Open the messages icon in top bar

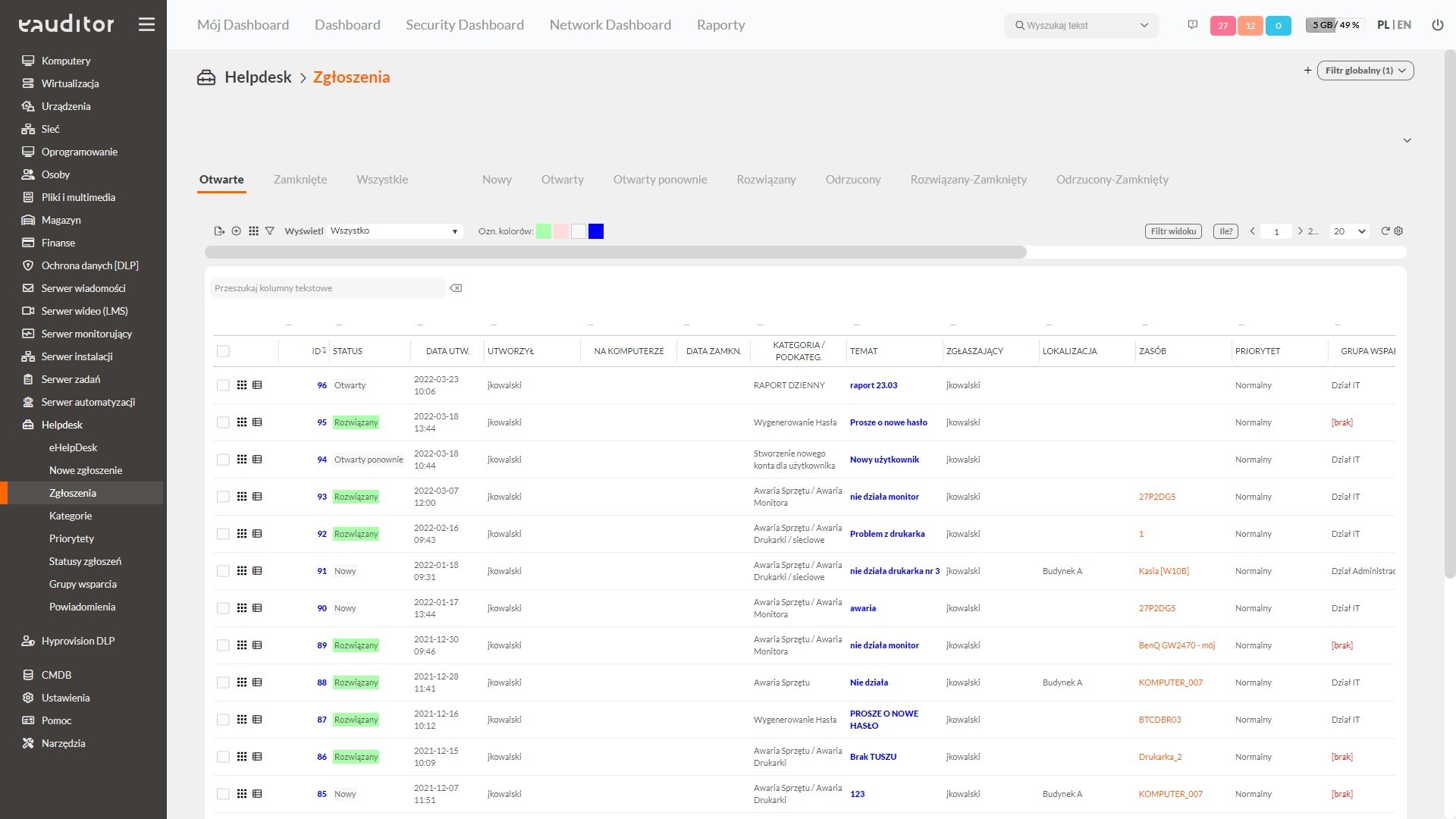pyautogui.click(x=1192, y=25)
